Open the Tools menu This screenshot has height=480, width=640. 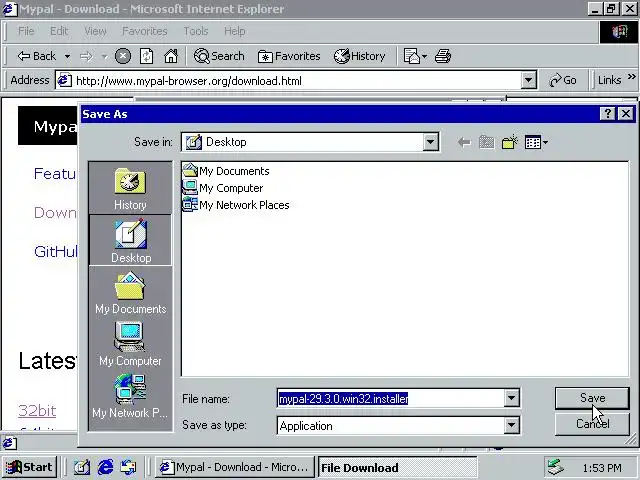(196, 31)
